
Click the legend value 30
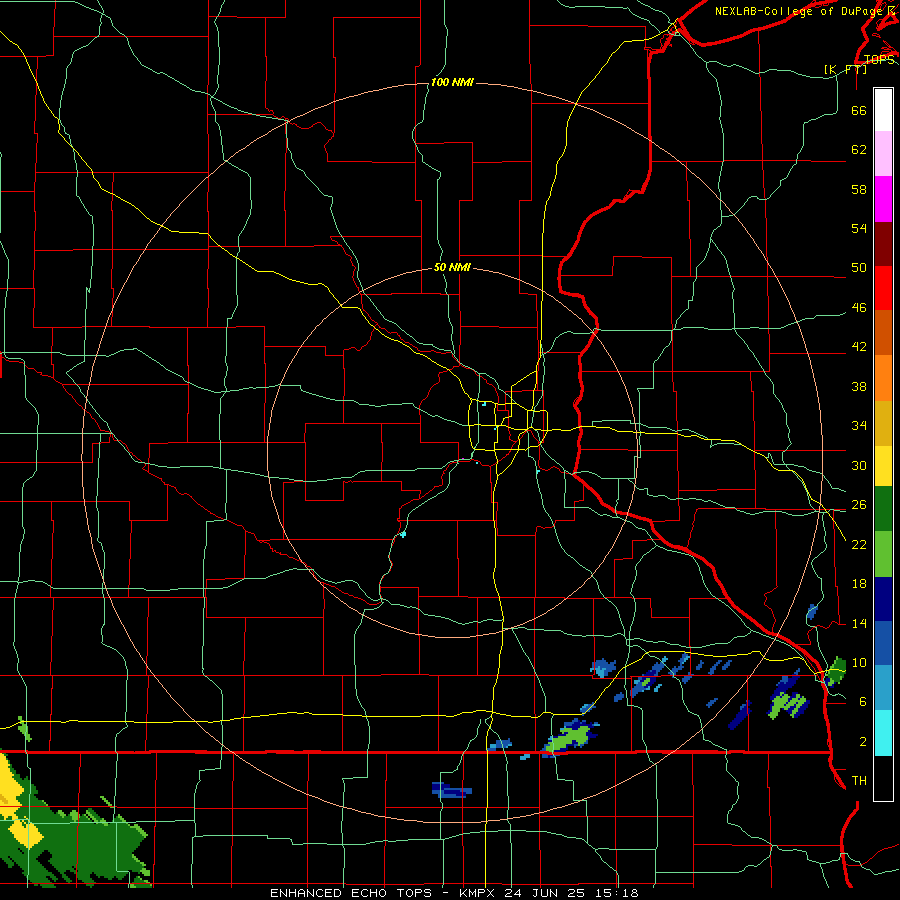(x=859, y=465)
